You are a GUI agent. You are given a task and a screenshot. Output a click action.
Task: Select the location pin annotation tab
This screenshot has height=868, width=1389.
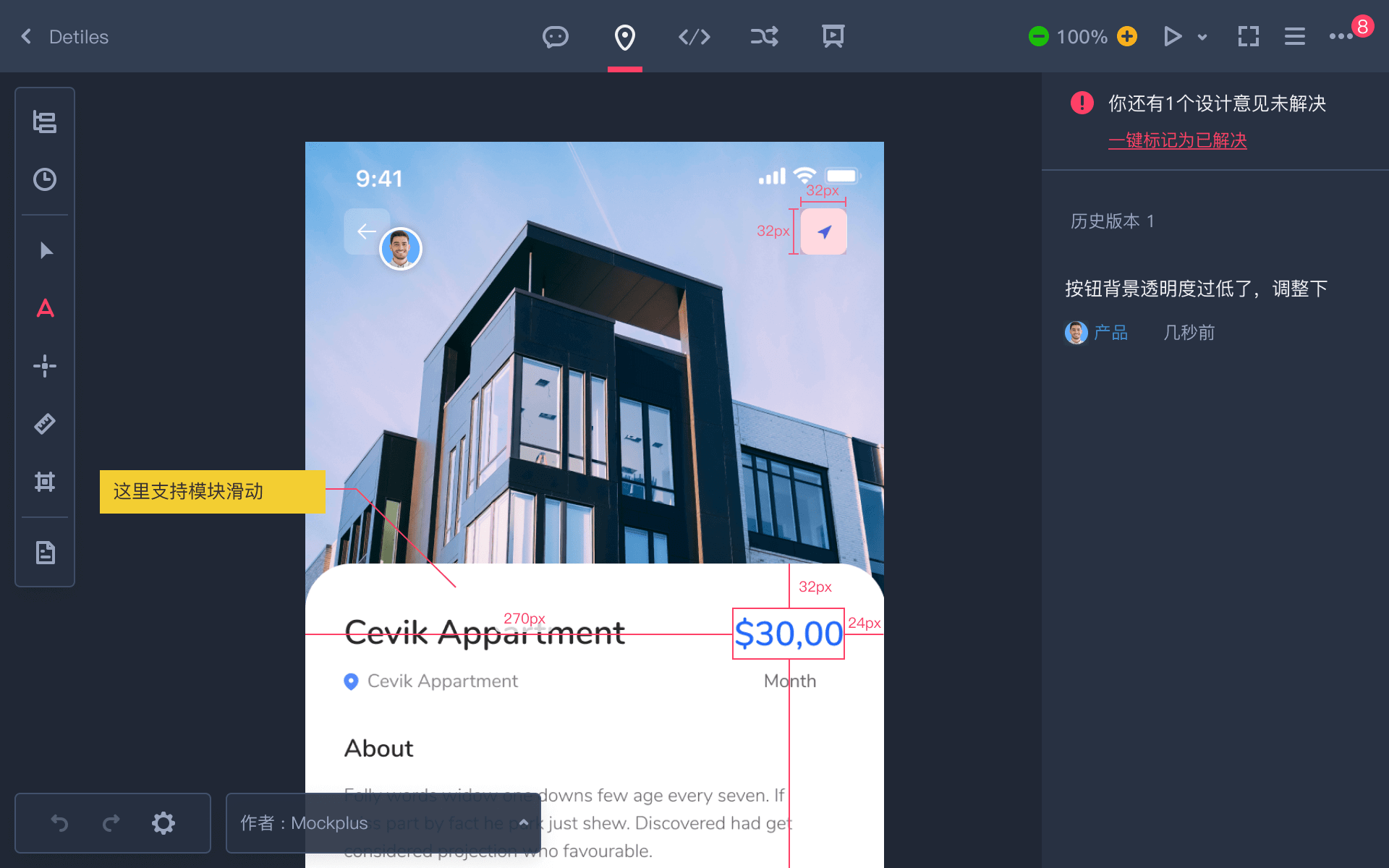[x=625, y=37]
